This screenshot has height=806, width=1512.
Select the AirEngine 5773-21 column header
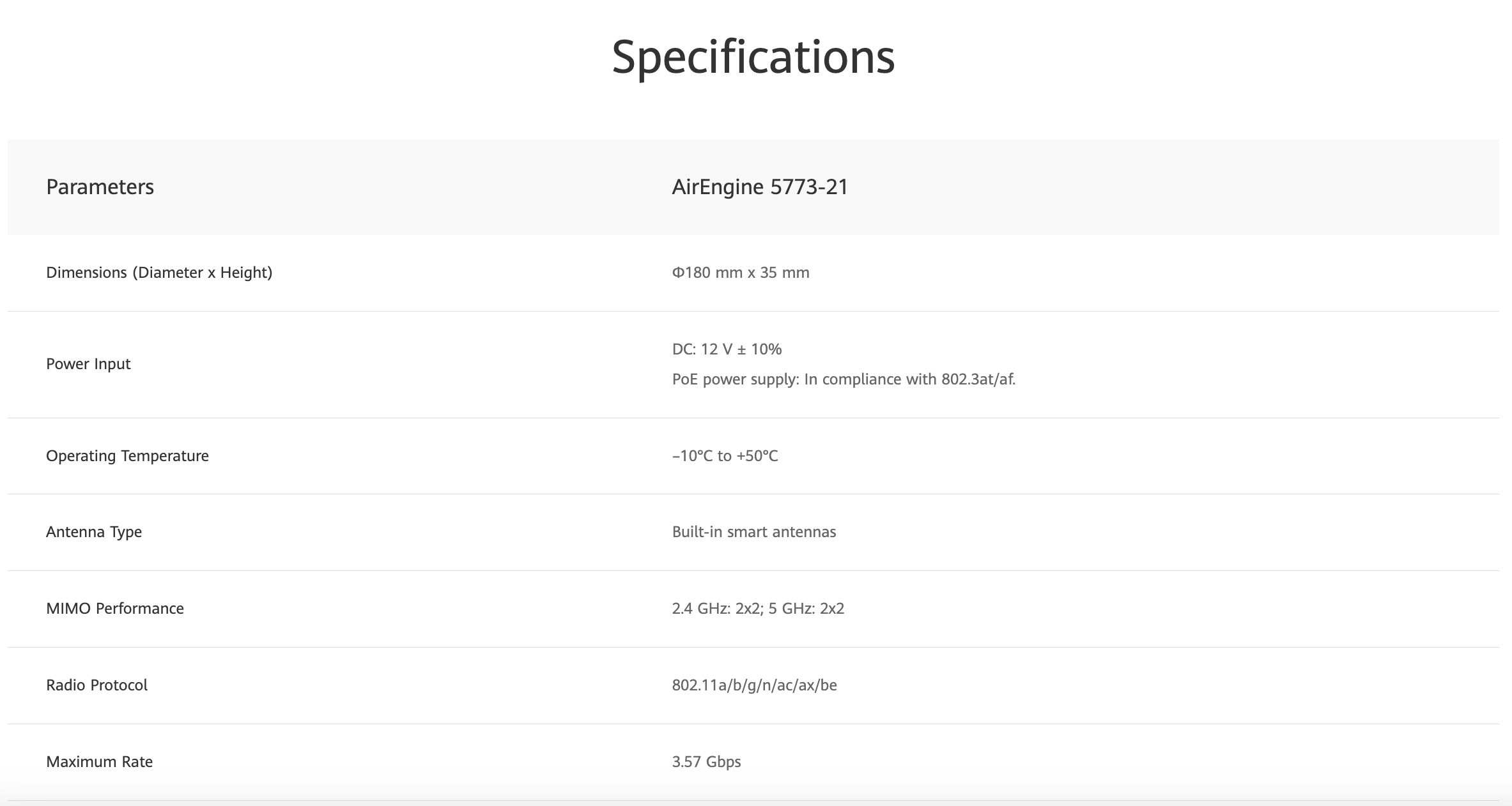[760, 187]
